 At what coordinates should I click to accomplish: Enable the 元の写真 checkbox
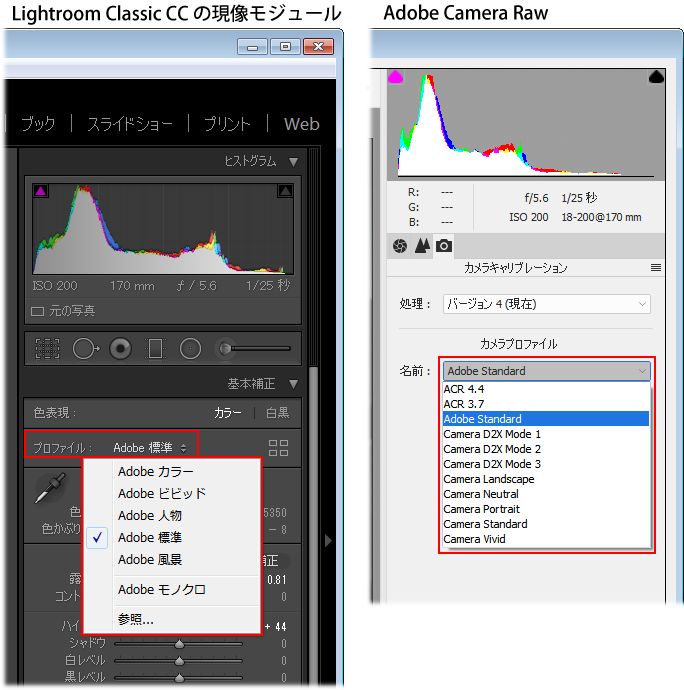(x=37, y=312)
